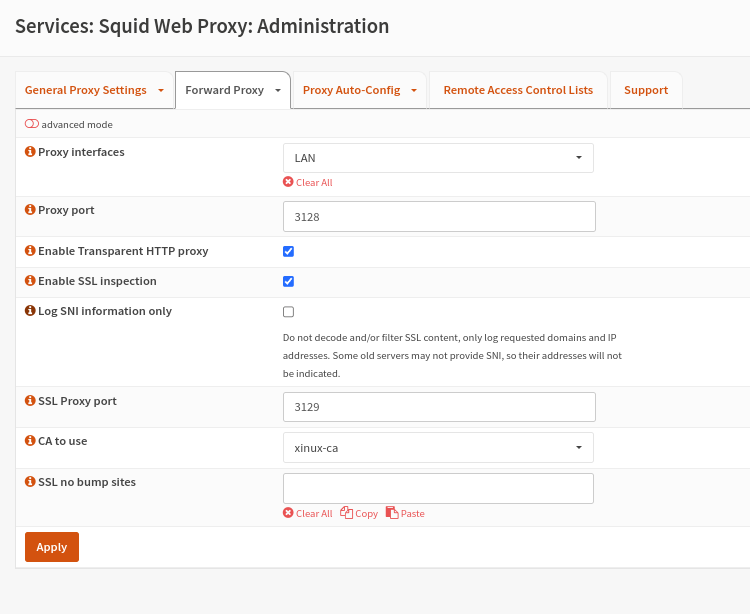Click Clear All under SSL no bump sites
Viewport: 750px width, 614px height.
(308, 513)
